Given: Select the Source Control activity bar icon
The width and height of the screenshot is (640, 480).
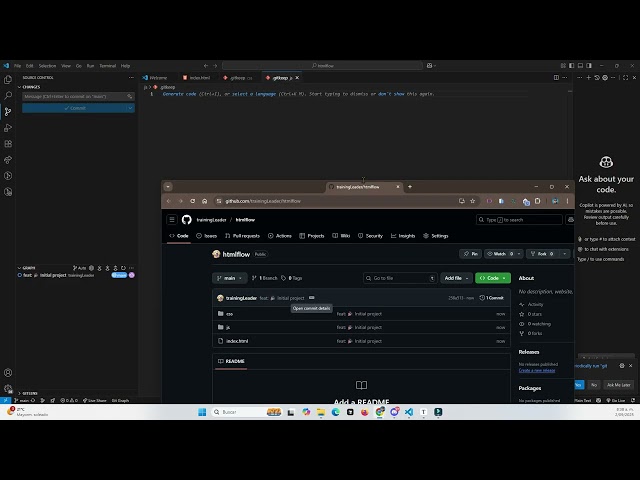Looking at the screenshot, I should pyautogui.click(x=8, y=111).
